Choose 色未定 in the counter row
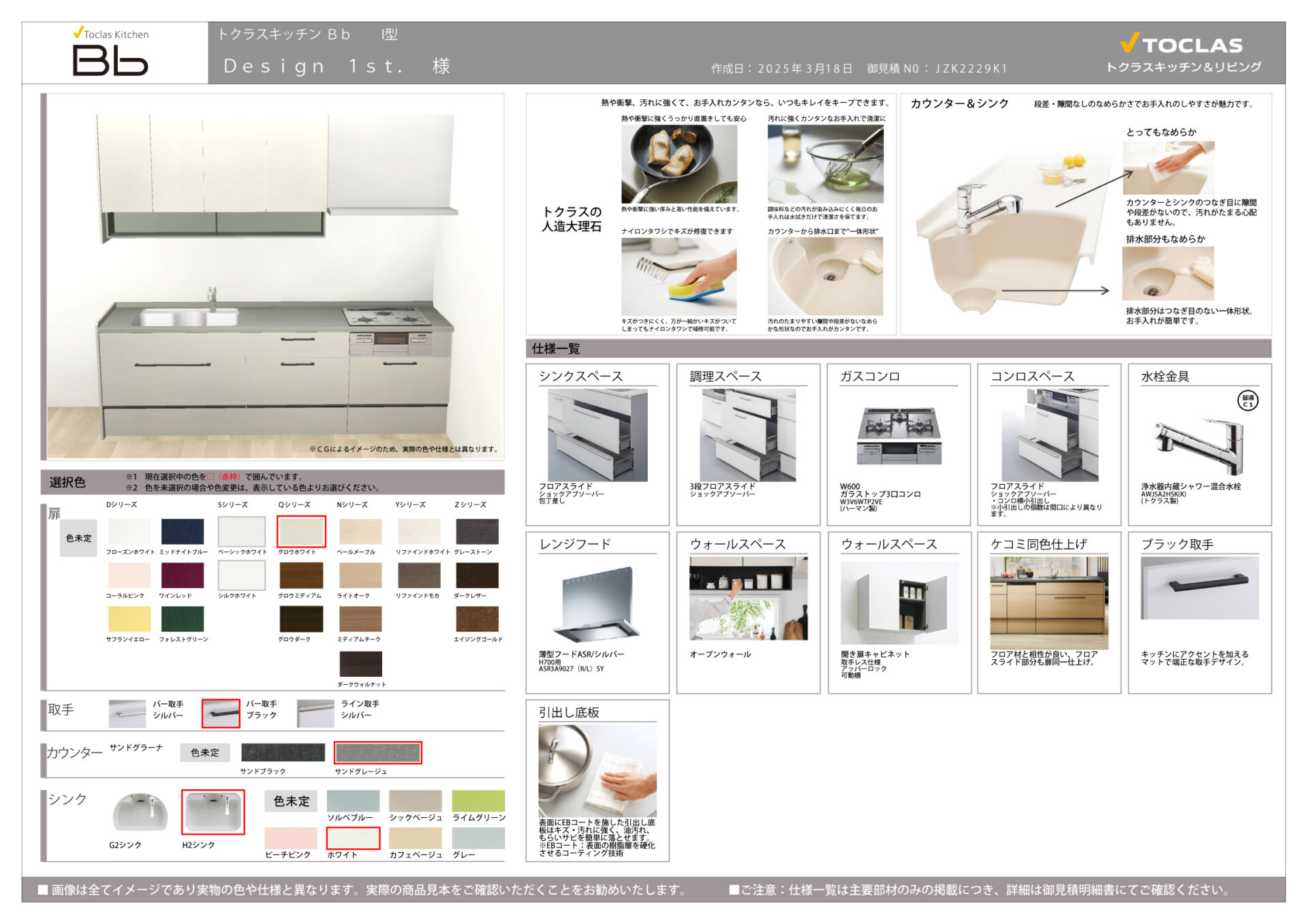 point(205,752)
